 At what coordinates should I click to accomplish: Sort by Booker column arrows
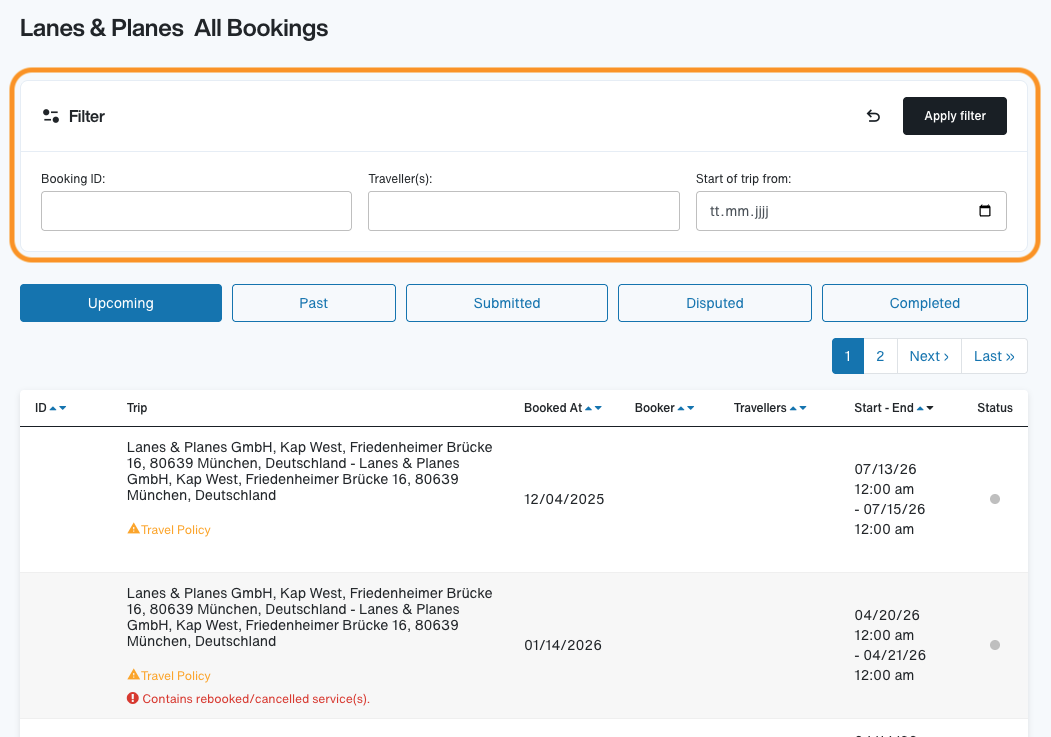coord(686,408)
